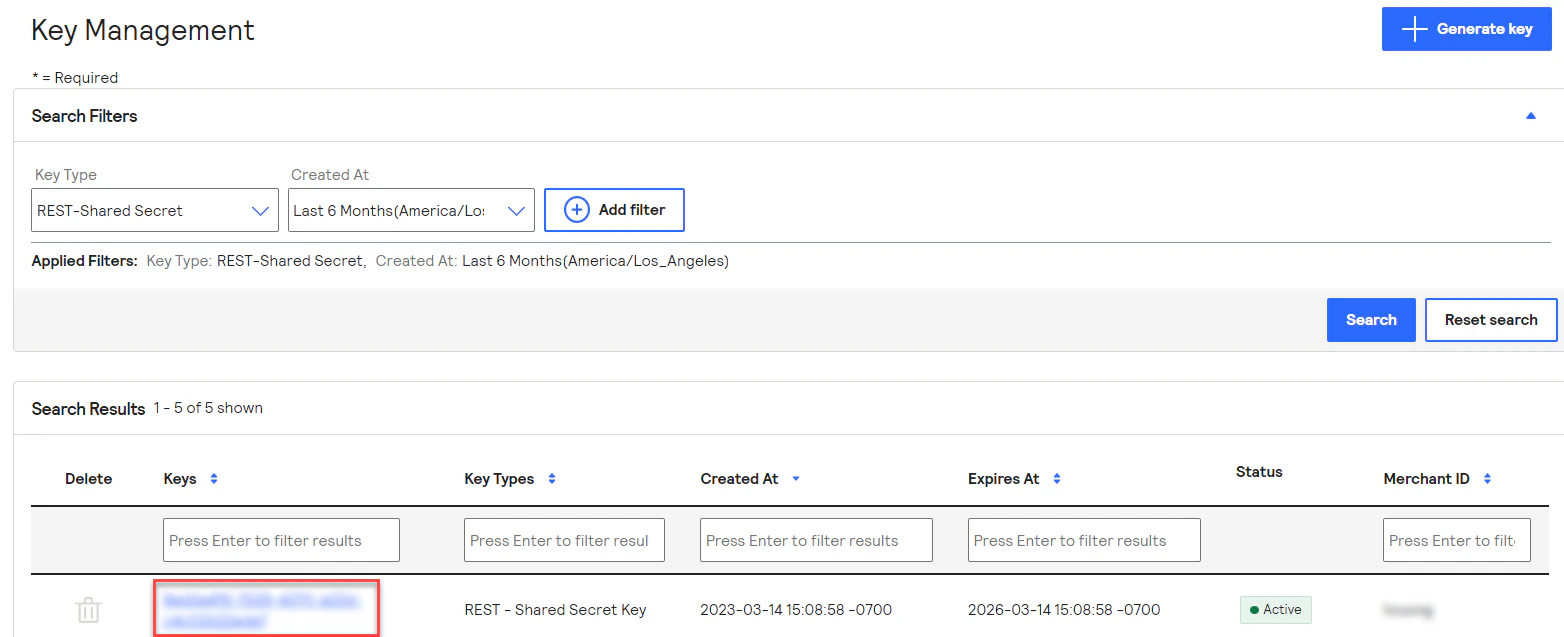Click the Reset search button
The image size is (1564, 637).
(1491, 320)
